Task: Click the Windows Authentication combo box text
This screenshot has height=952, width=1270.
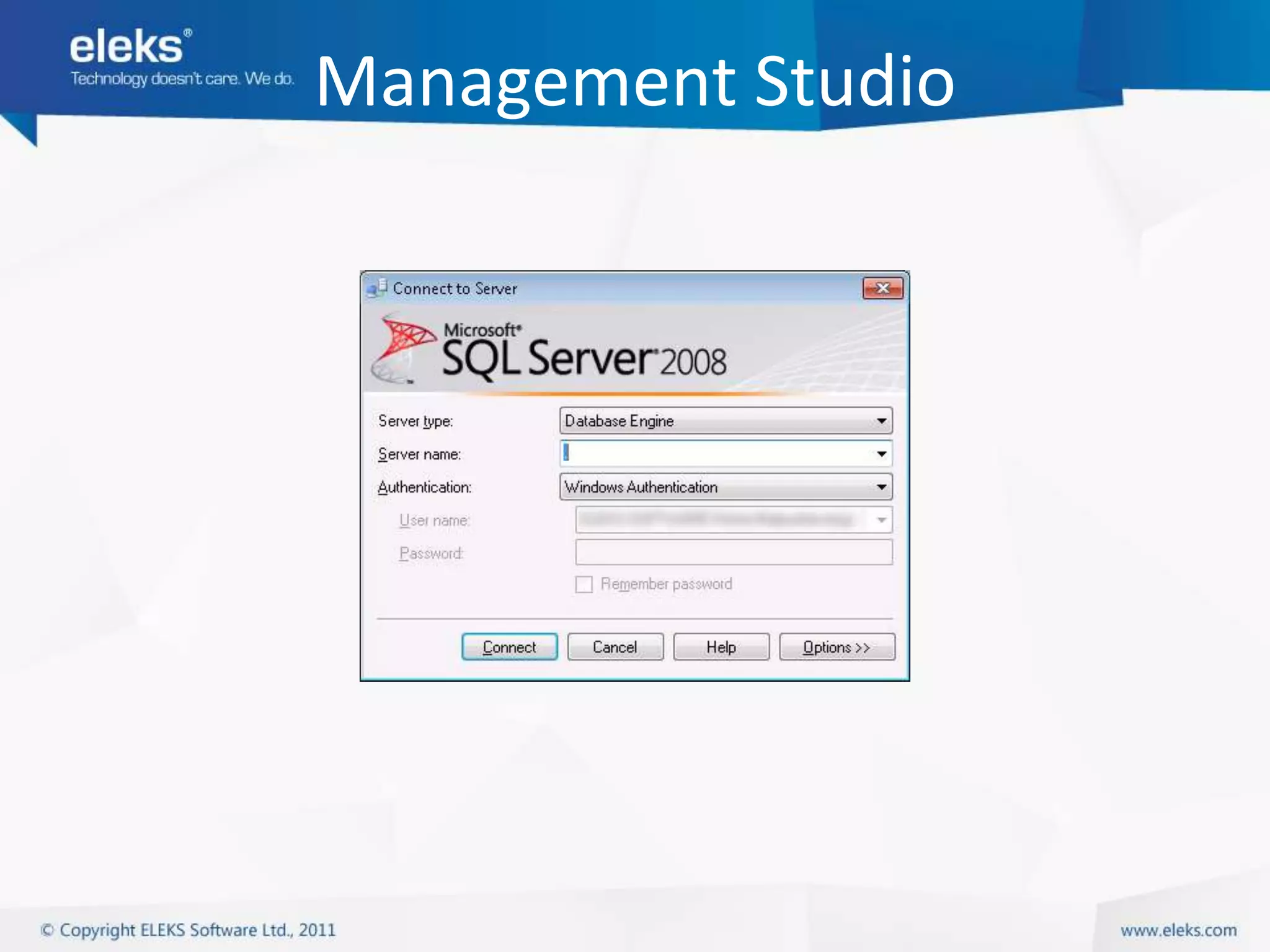Action: point(641,487)
